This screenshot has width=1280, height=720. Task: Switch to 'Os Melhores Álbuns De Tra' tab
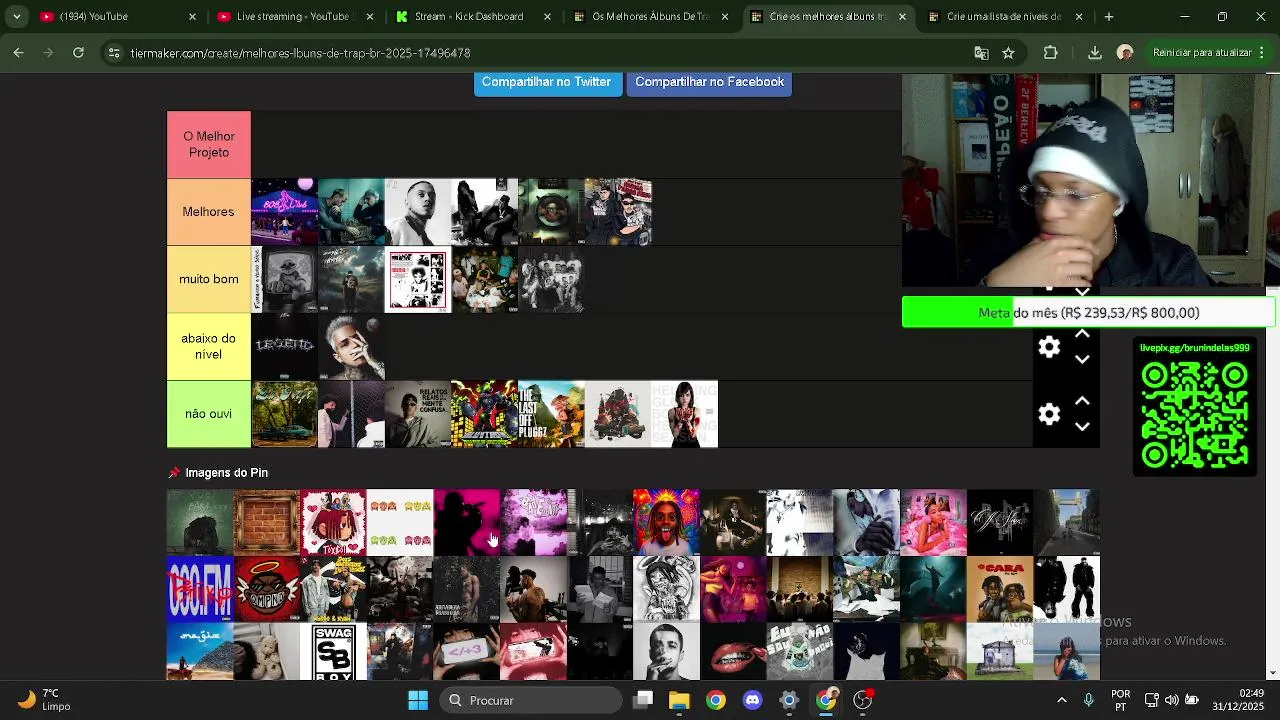point(648,17)
